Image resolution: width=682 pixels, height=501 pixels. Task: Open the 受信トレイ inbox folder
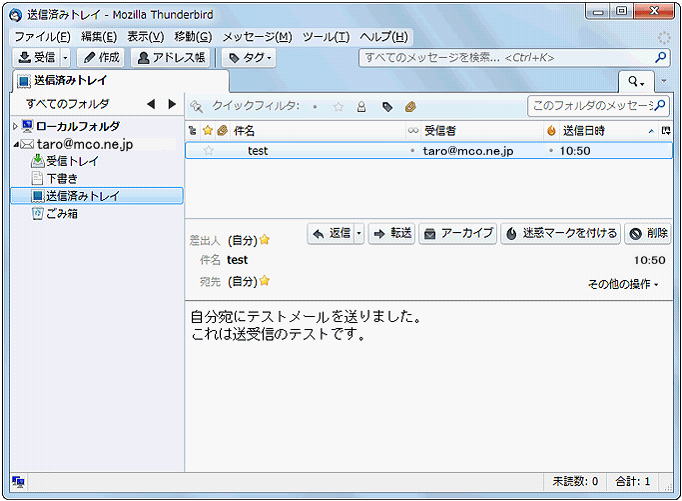point(72,161)
